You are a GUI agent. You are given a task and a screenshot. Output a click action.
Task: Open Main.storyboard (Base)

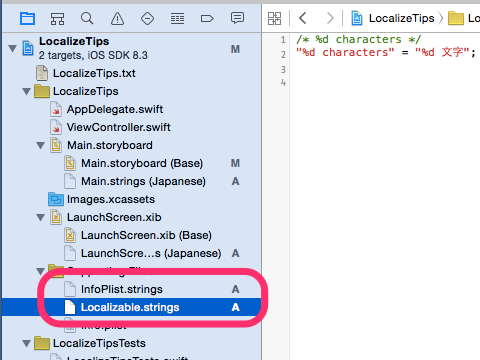[133, 163]
